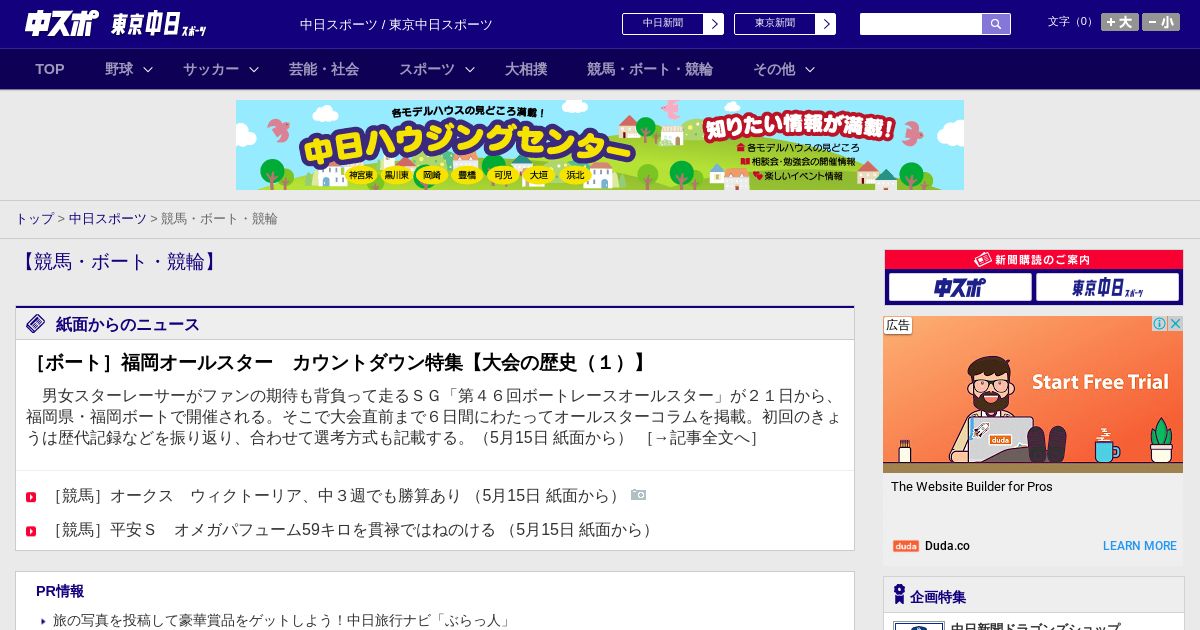The image size is (1200, 630).
Task: Click トップ breadcrumb link
Action: 34,218
